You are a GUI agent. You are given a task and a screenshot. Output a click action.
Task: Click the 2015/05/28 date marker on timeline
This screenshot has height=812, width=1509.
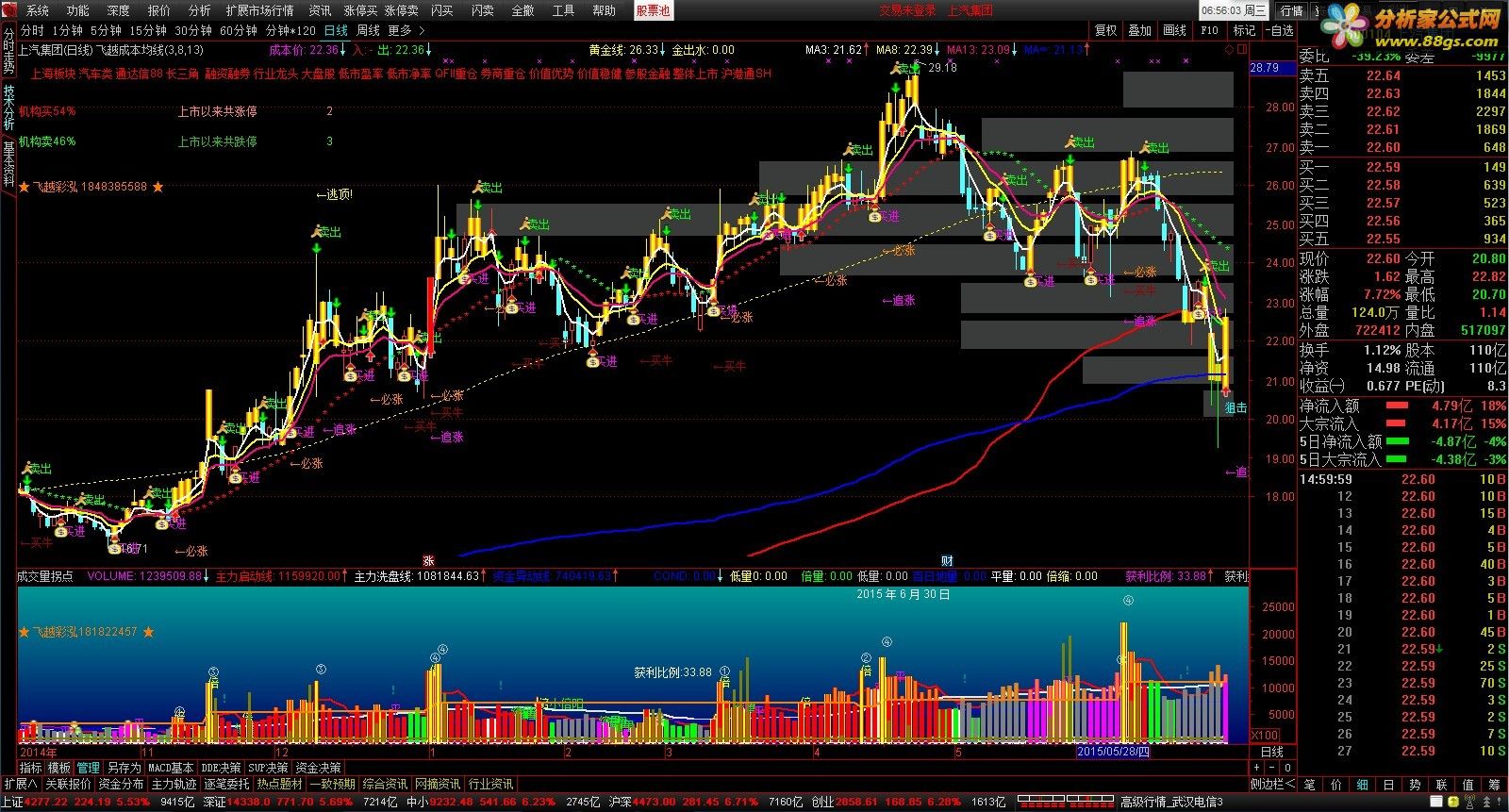click(1114, 752)
